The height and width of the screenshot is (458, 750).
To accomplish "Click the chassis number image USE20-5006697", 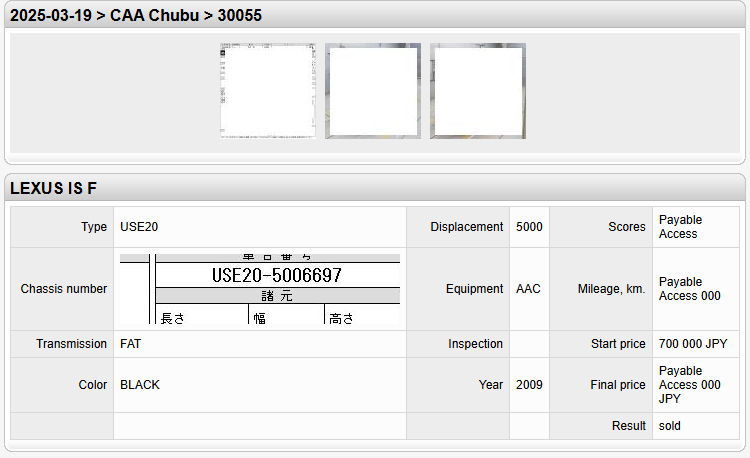I will click(x=260, y=289).
